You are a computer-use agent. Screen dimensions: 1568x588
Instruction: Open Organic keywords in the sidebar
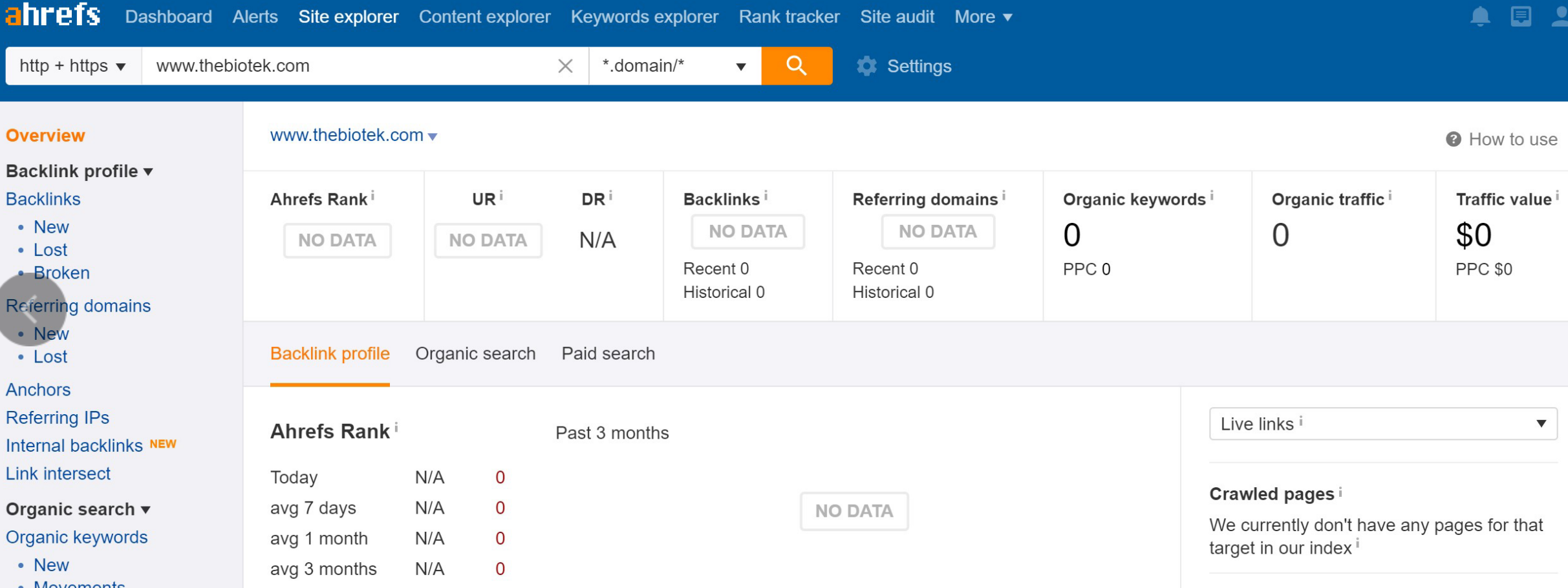point(76,538)
